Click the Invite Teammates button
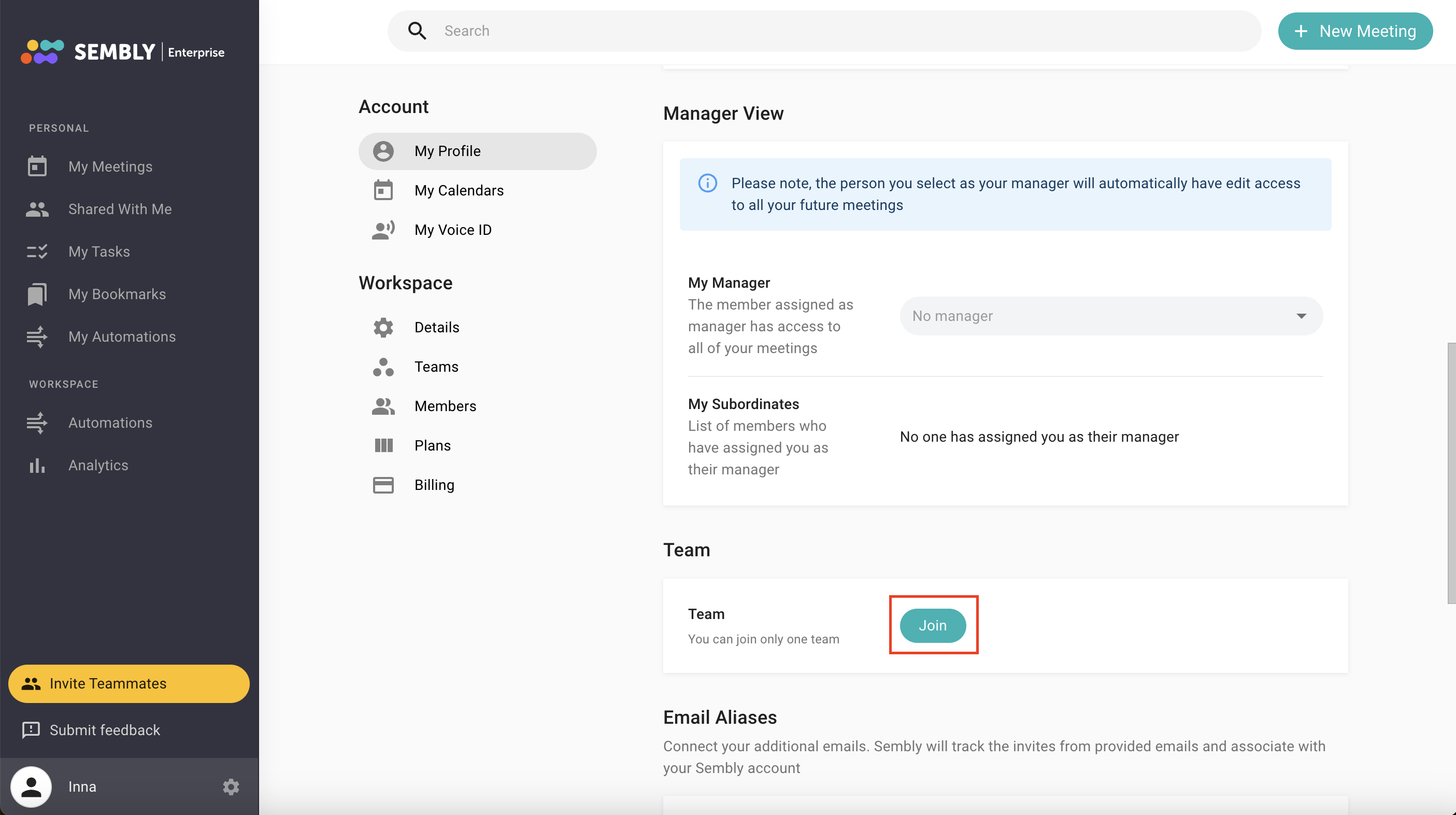 pos(129,683)
